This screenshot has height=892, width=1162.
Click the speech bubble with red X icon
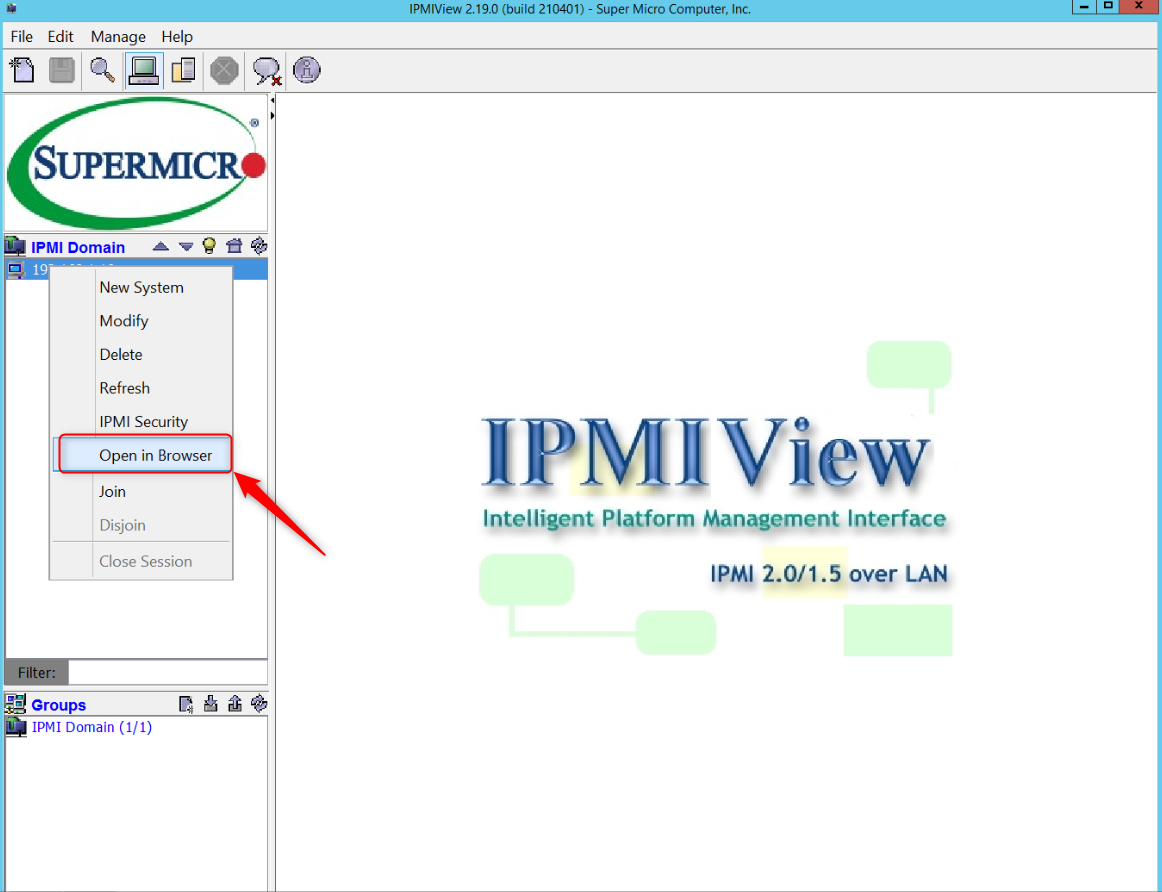pyautogui.click(x=266, y=70)
